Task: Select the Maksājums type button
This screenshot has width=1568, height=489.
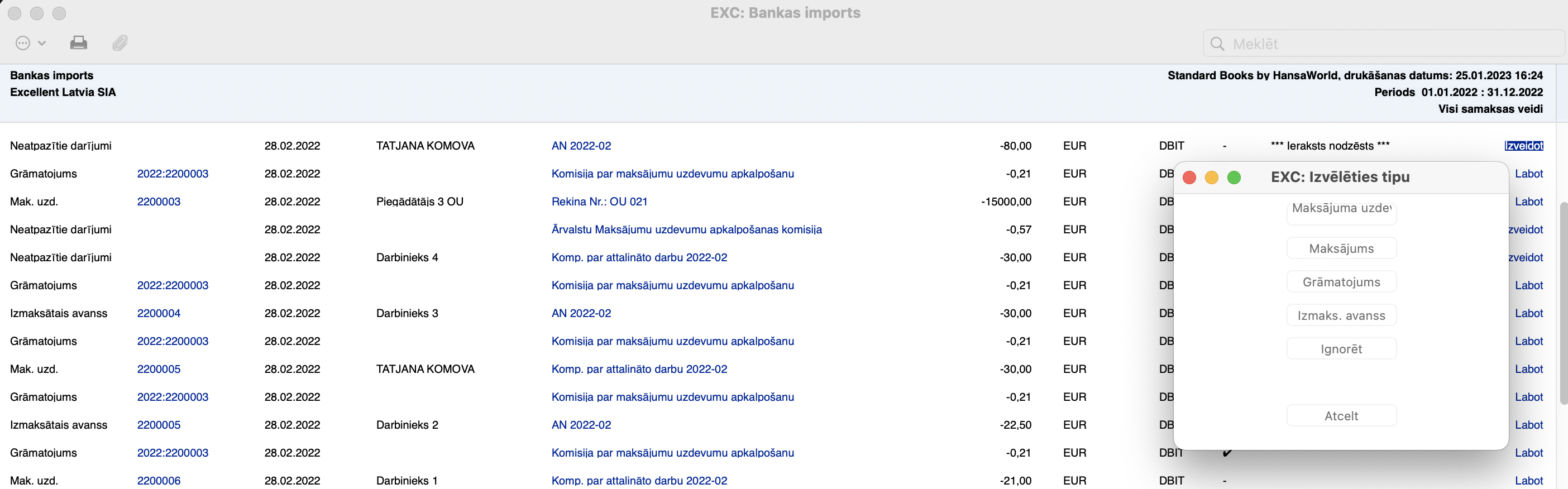Action: (1341, 248)
